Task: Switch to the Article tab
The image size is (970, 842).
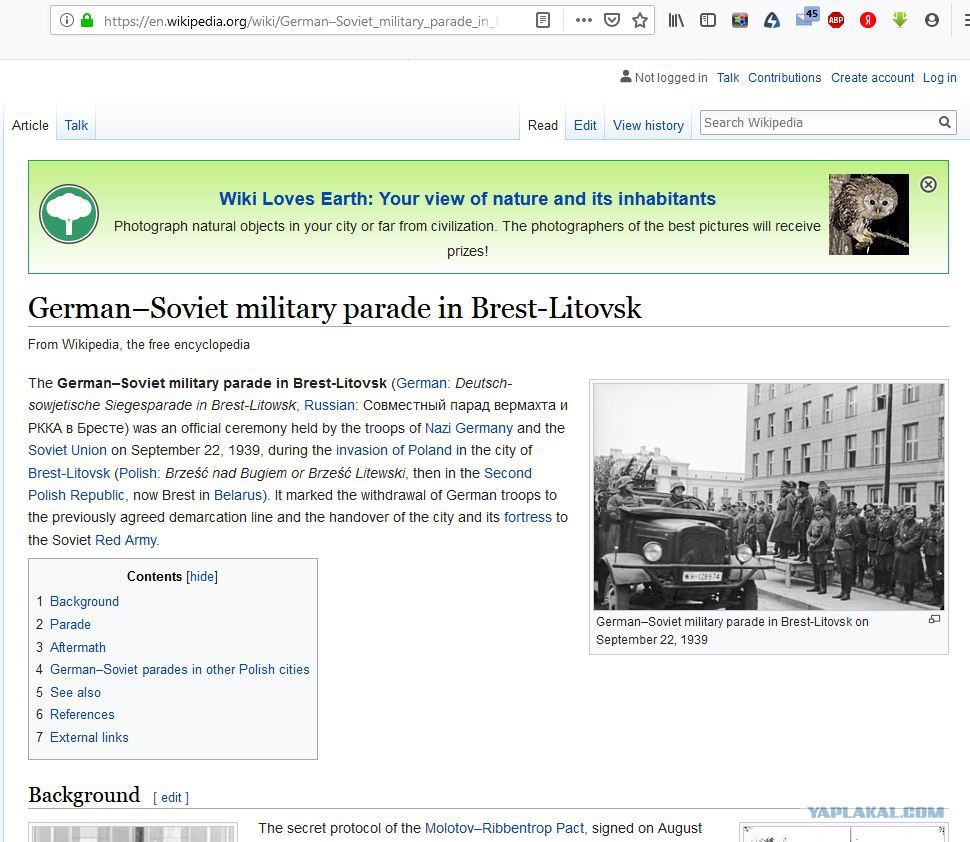Action: [x=30, y=125]
